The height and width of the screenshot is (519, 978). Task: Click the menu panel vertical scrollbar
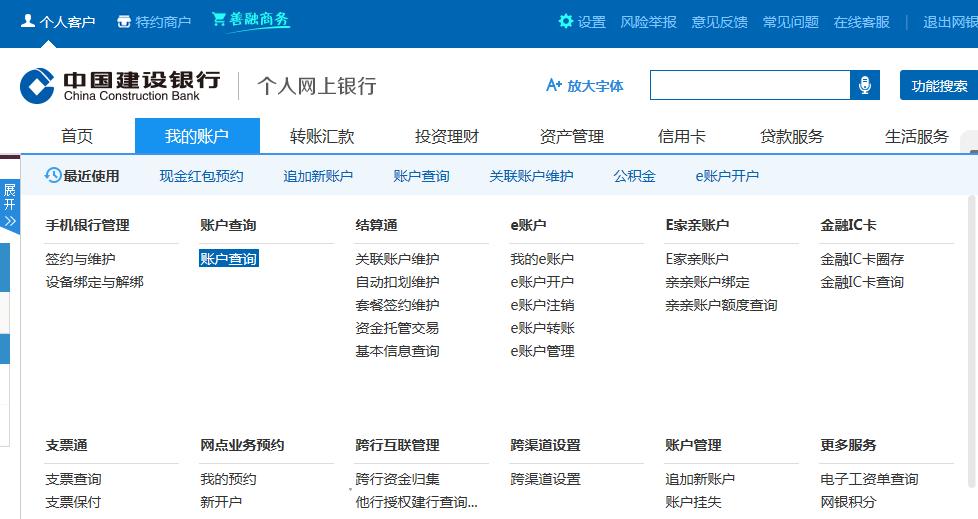click(x=971, y=341)
